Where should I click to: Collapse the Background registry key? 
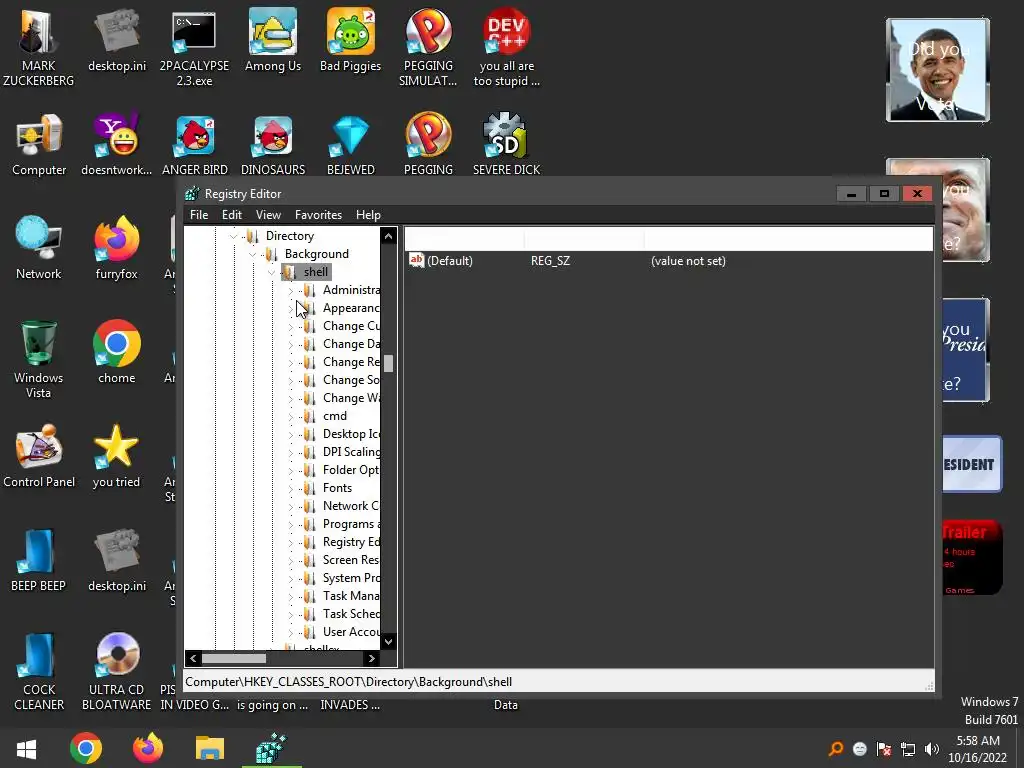coord(253,254)
